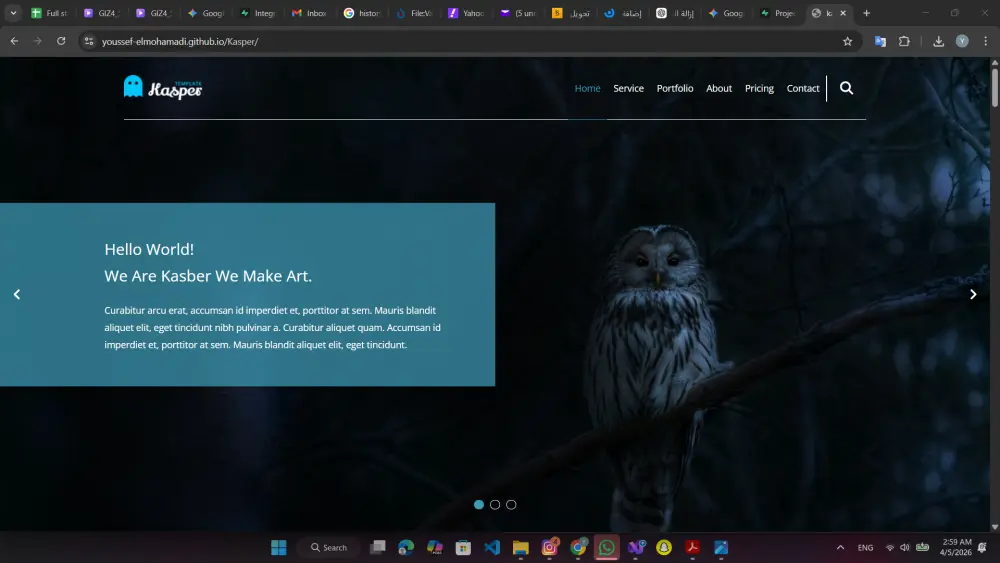Open a new browser tab

click(x=866, y=13)
